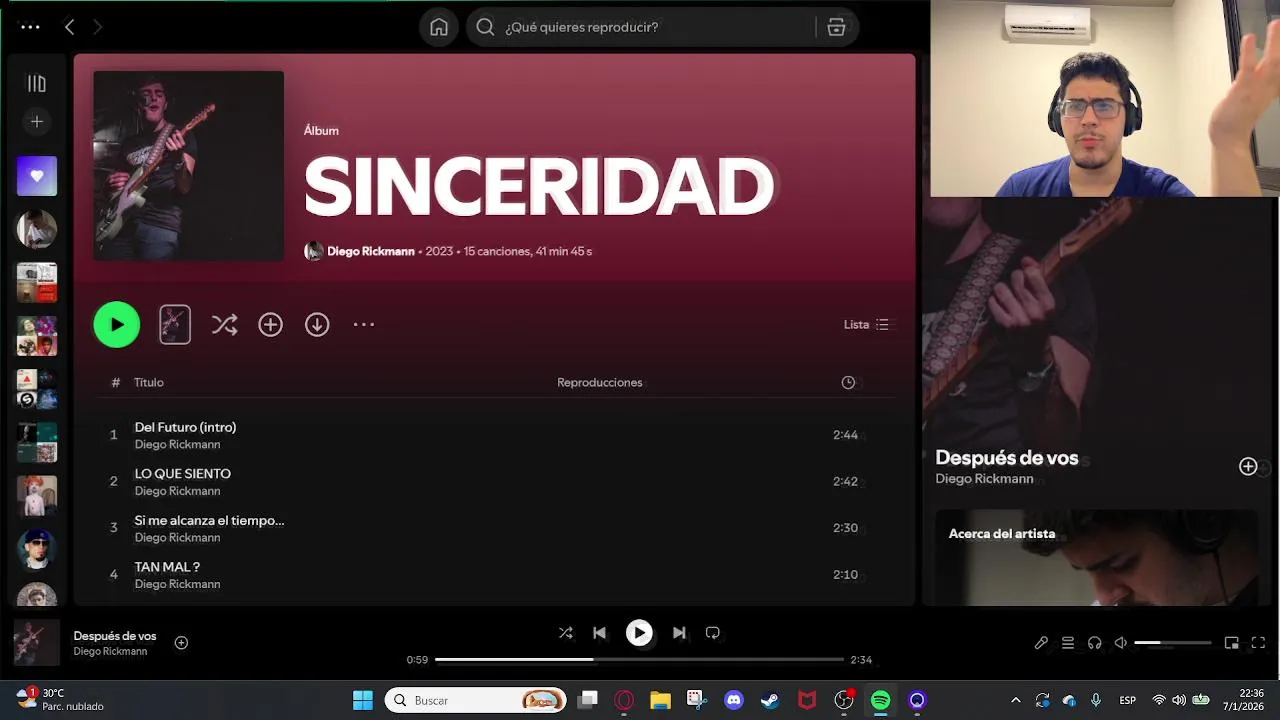Navigate forward with the right arrow
The width and height of the screenshot is (1280, 720).
pyautogui.click(x=97, y=27)
